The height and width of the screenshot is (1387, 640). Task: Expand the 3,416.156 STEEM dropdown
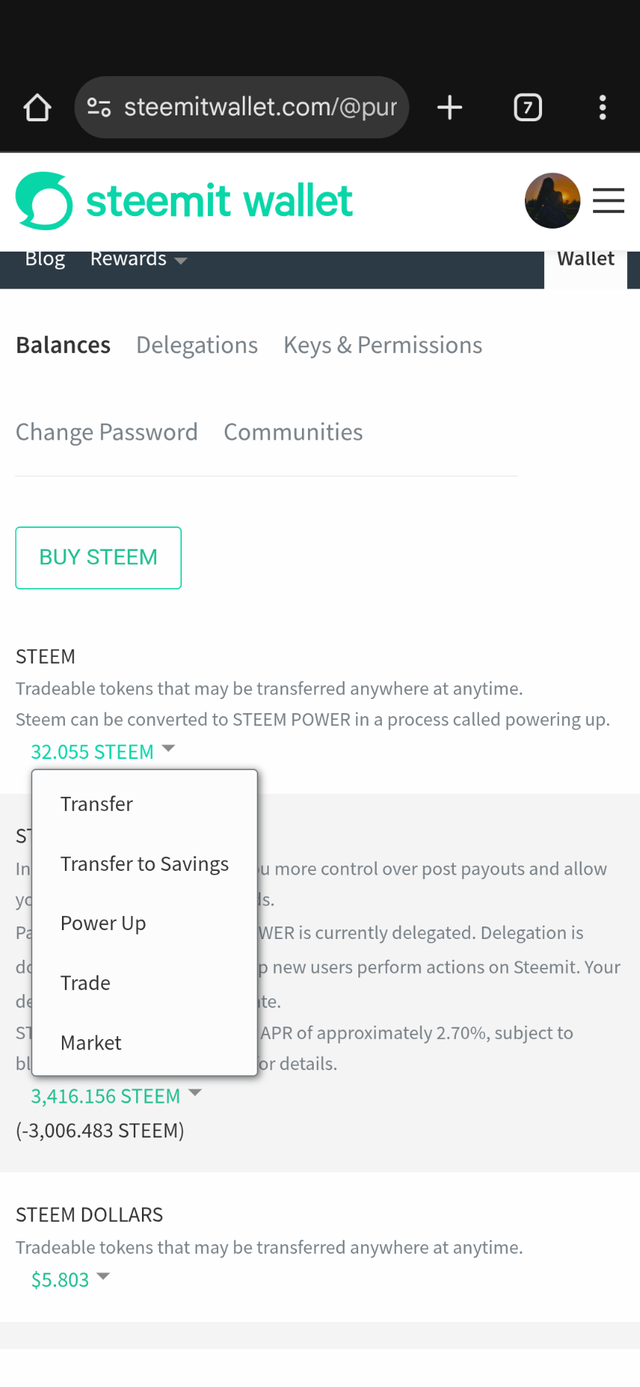pyautogui.click(x=116, y=1096)
